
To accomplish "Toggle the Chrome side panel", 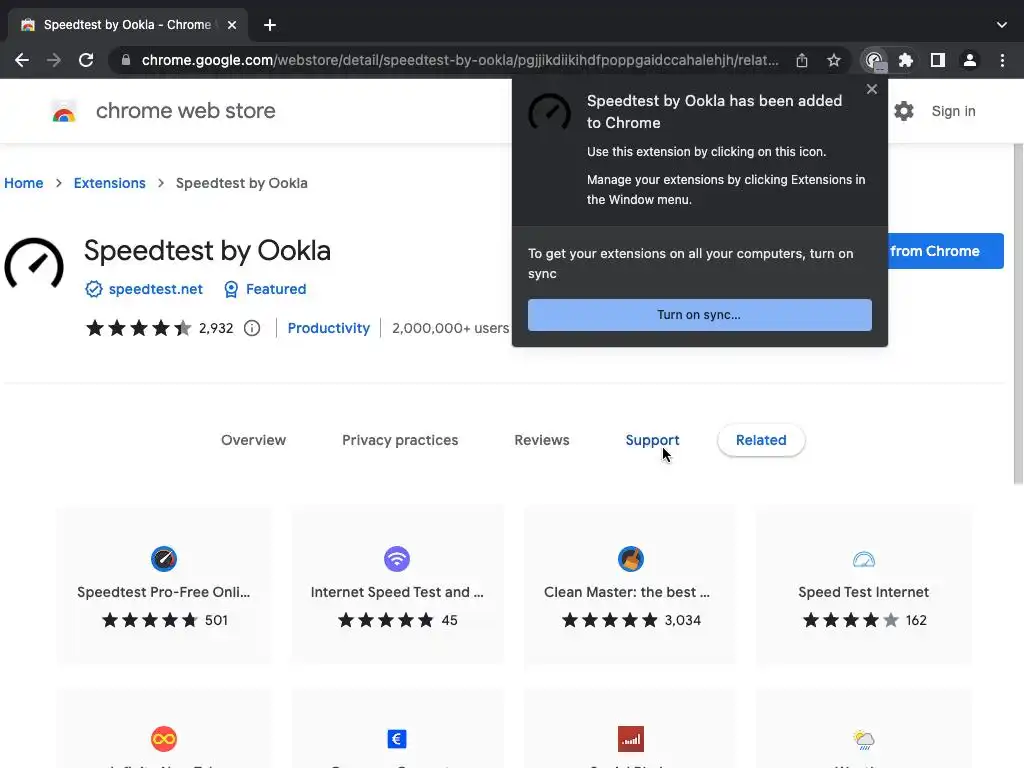I will (x=938, y=60).
